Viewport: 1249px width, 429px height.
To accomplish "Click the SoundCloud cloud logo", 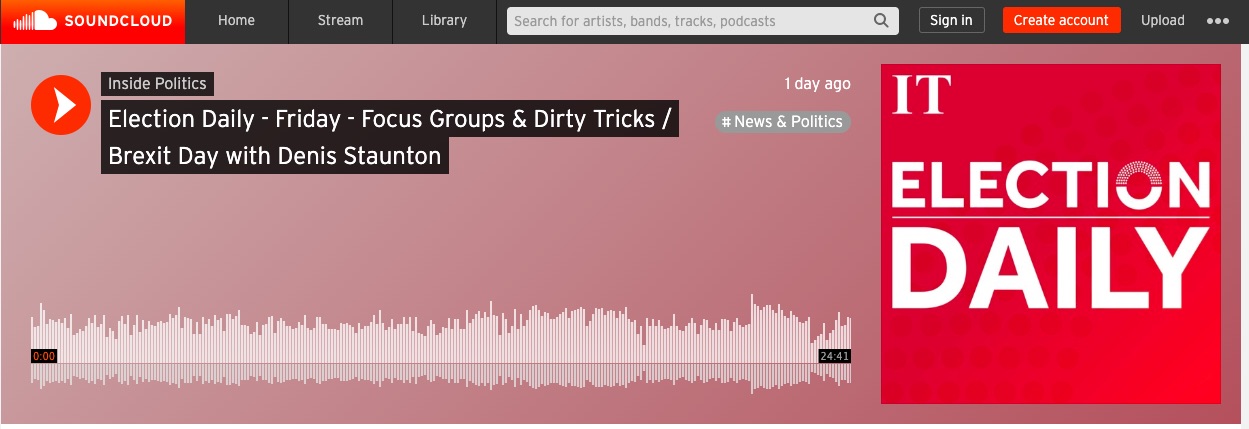I will [33, 20].
